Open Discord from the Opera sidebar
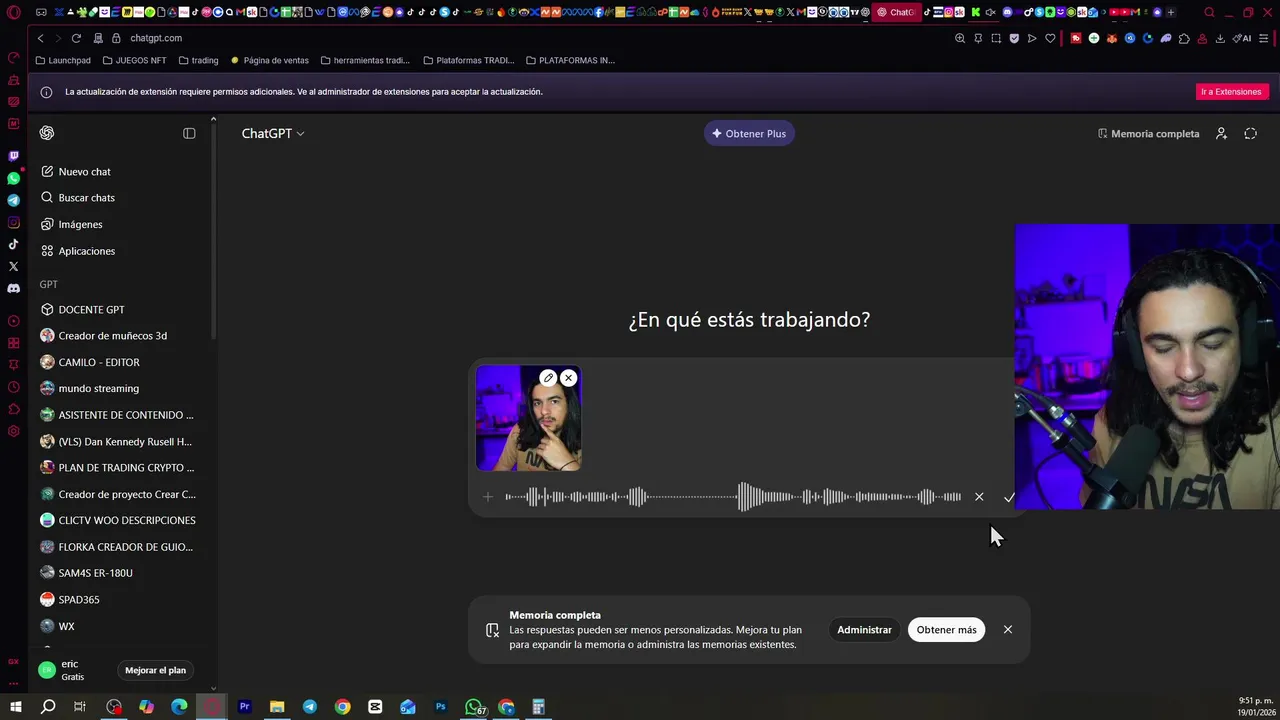Viewport: 1280px width, 720px height. [x=13, y=288]
